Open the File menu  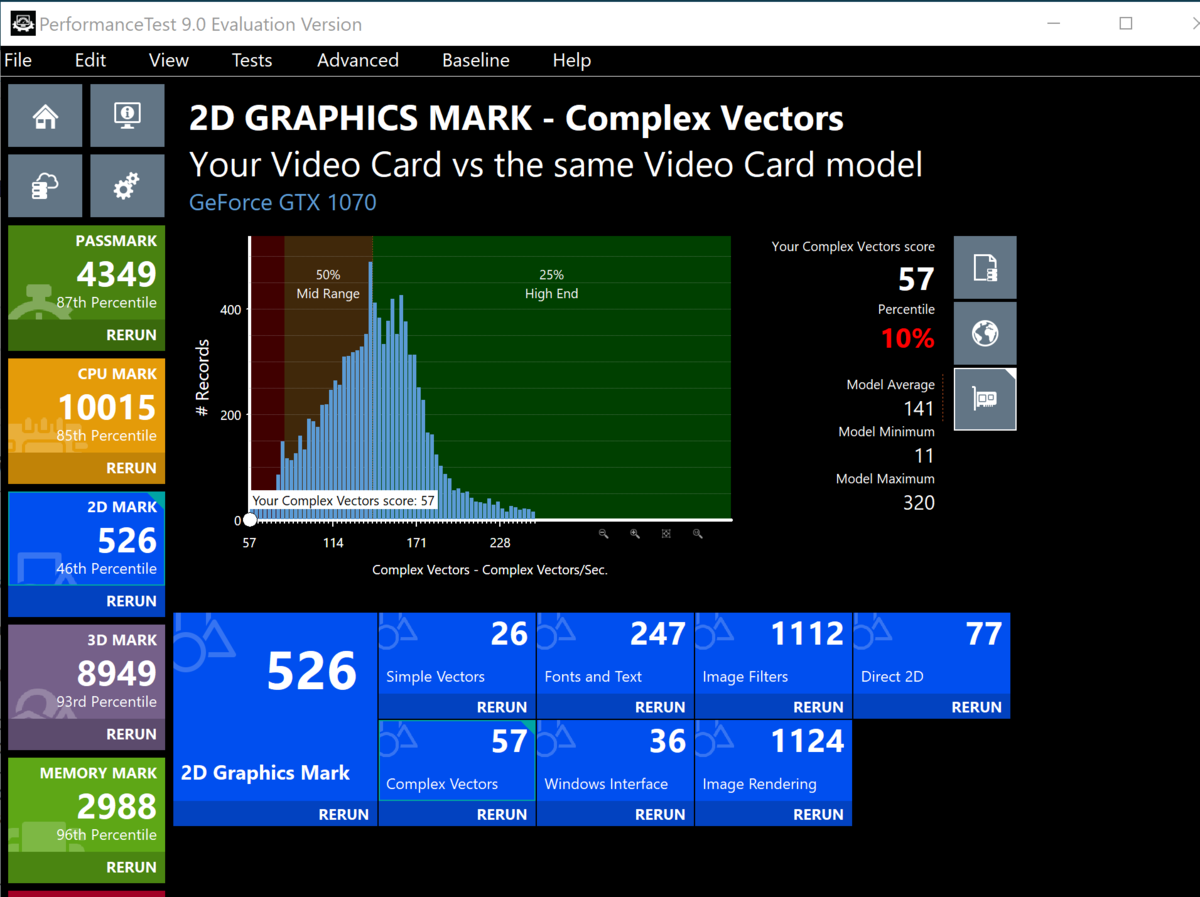[x=18, y=60]
